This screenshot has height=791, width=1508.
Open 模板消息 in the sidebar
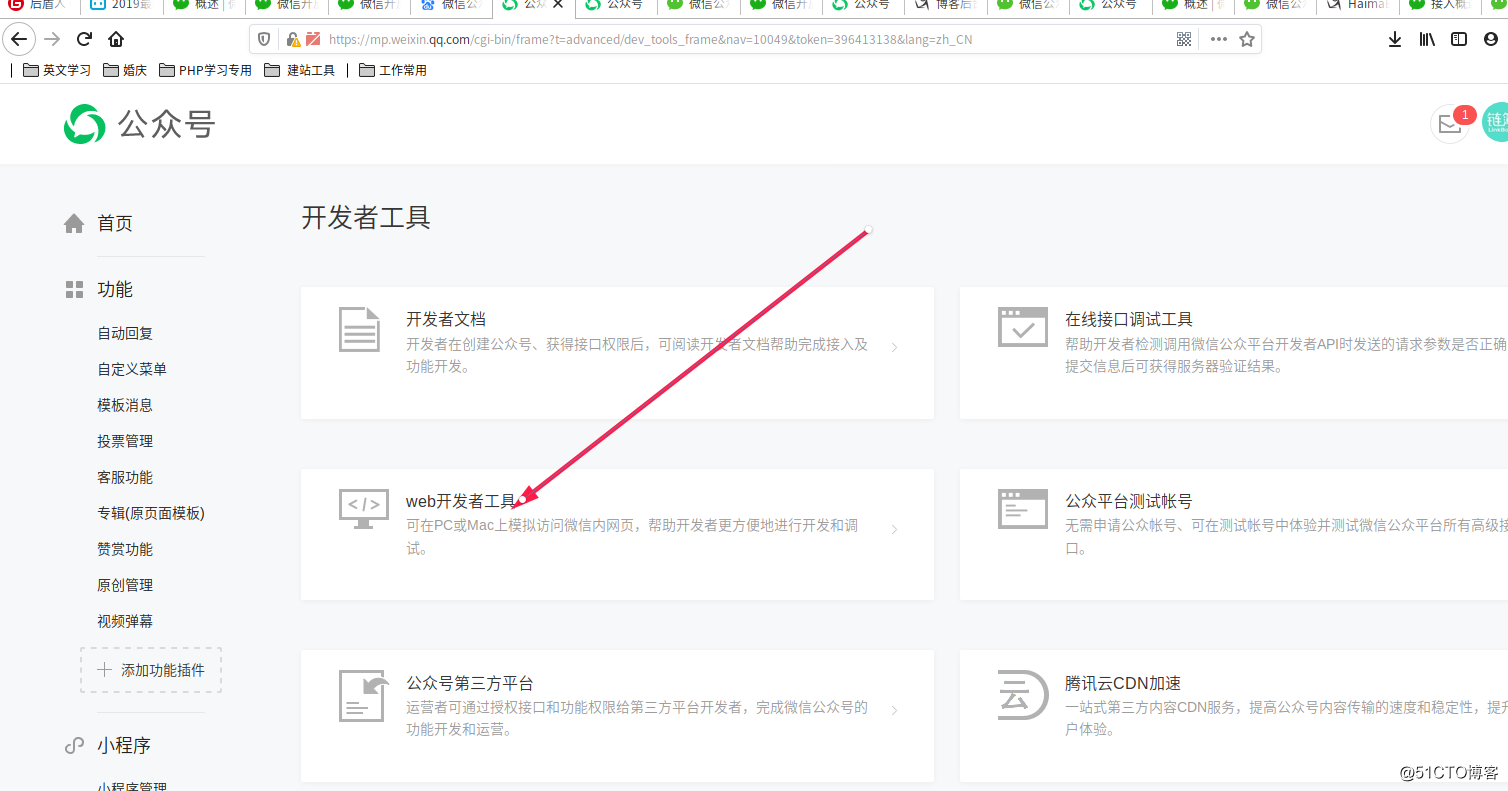(x=125, y=405)
